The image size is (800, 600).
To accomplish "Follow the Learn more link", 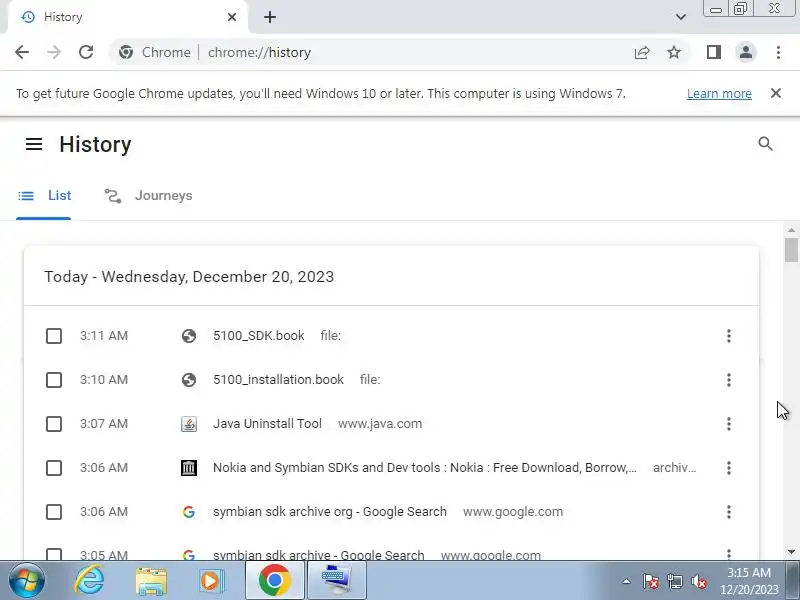I will click(x=719, y=94).
